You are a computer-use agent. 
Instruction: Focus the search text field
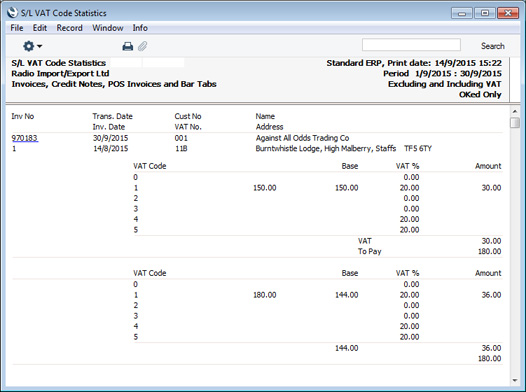411,45
